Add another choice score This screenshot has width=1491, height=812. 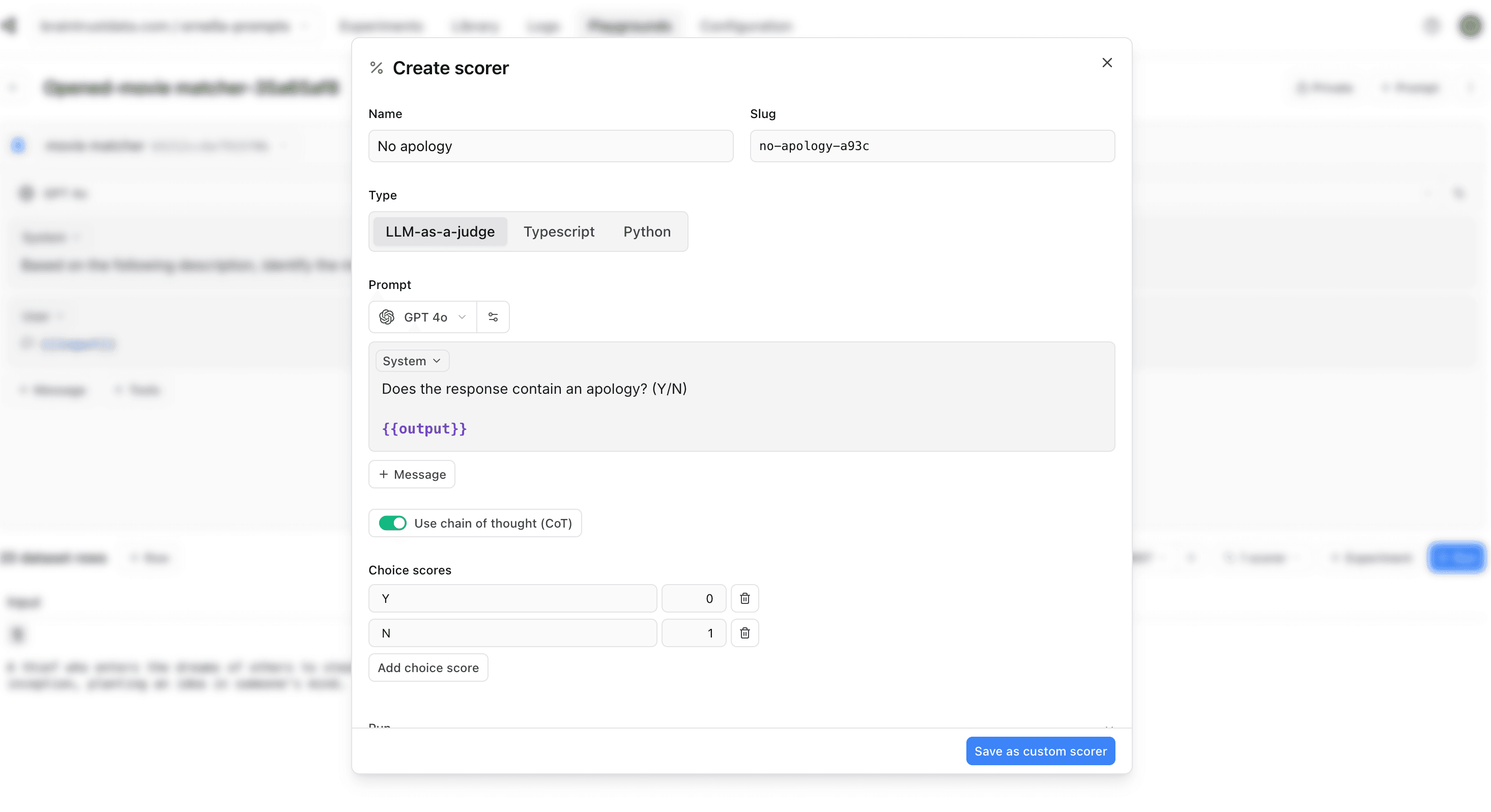428,668
